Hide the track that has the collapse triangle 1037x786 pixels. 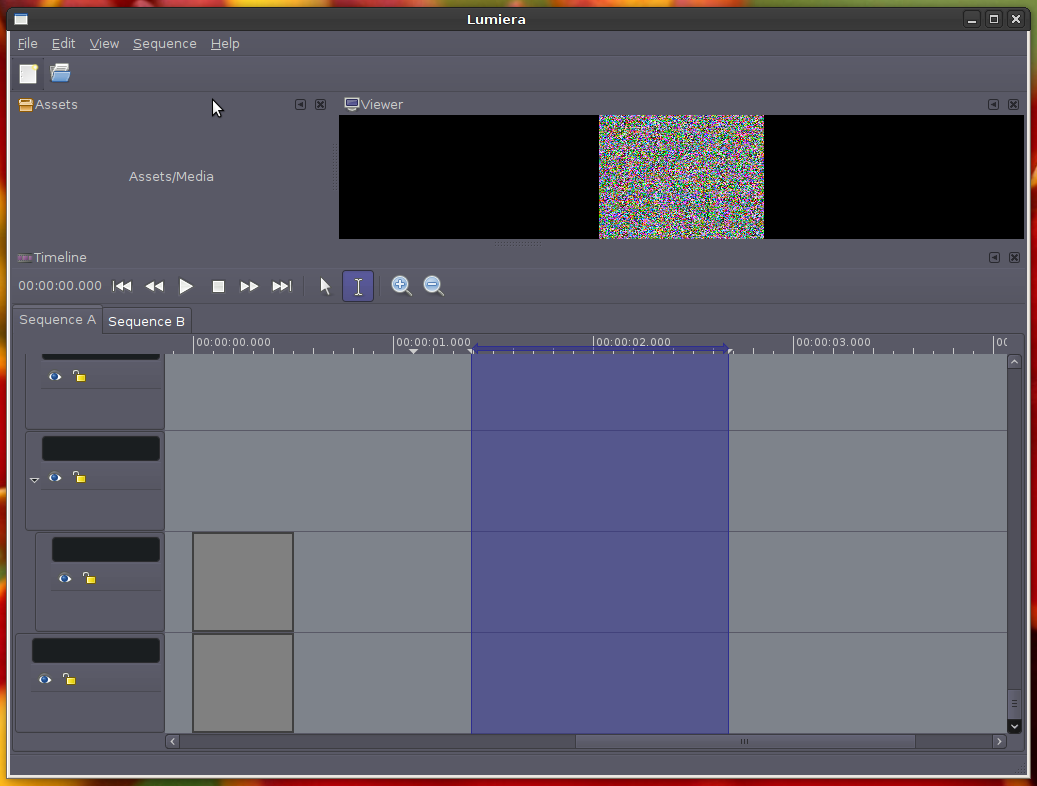point(55,478)
